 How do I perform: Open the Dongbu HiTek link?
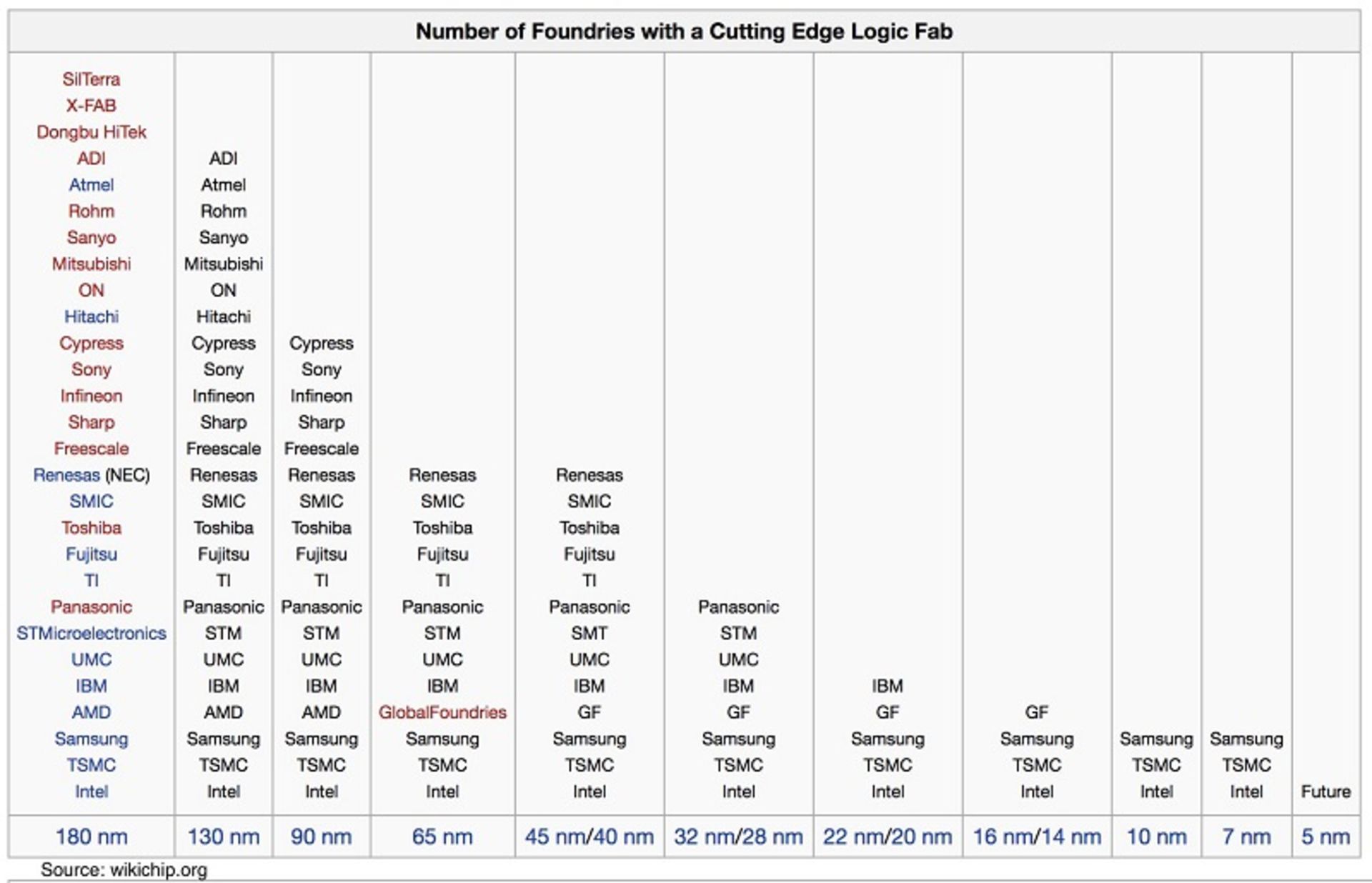[x=91, y=132]
